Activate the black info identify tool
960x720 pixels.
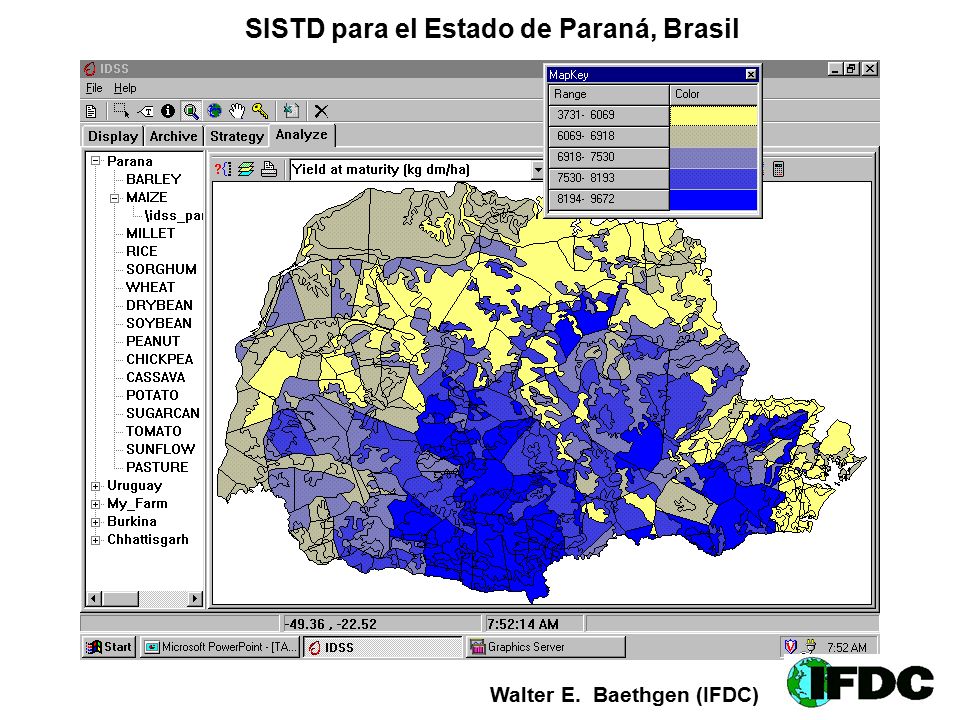[x=168, y=111]
